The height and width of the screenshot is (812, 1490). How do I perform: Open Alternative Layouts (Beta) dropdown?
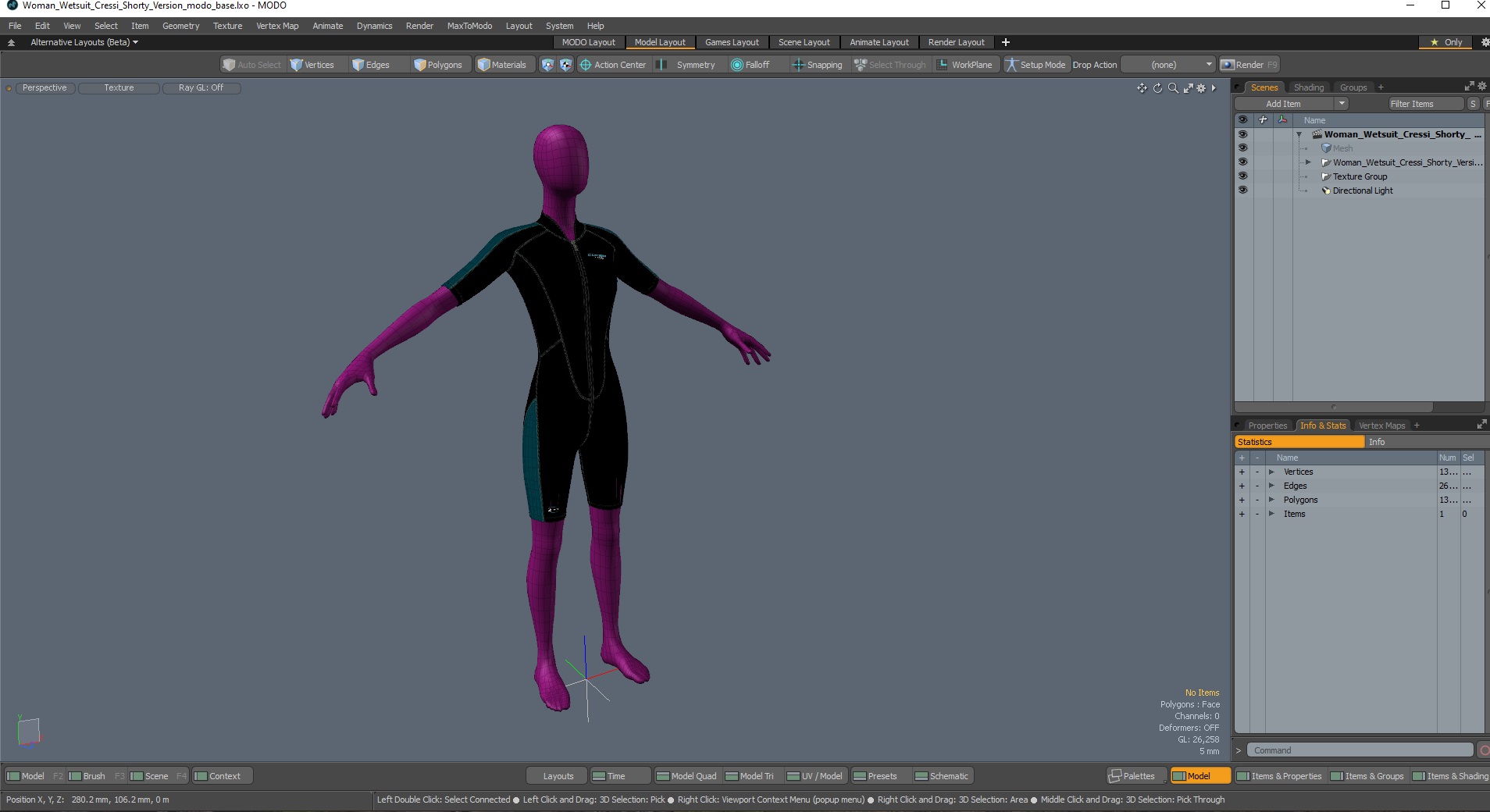tap(84, 42)
